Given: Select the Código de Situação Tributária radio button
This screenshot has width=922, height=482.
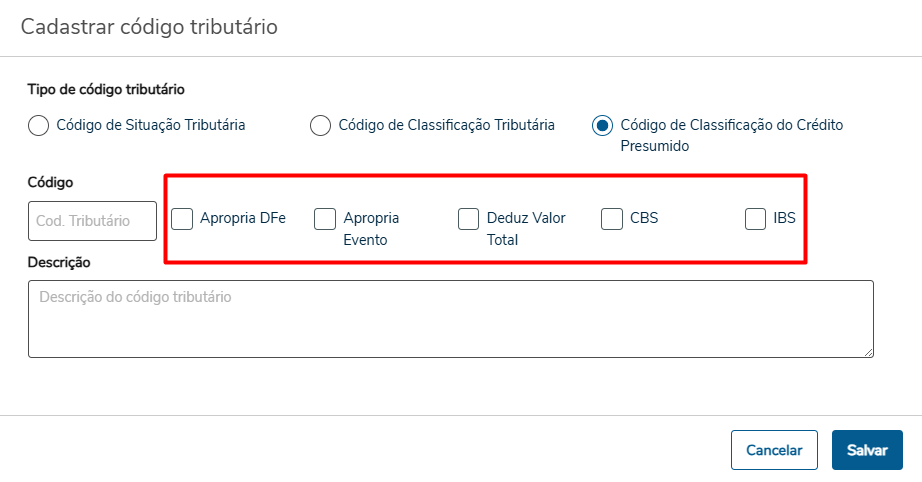Looking at the screenshot, I should 38,126.
